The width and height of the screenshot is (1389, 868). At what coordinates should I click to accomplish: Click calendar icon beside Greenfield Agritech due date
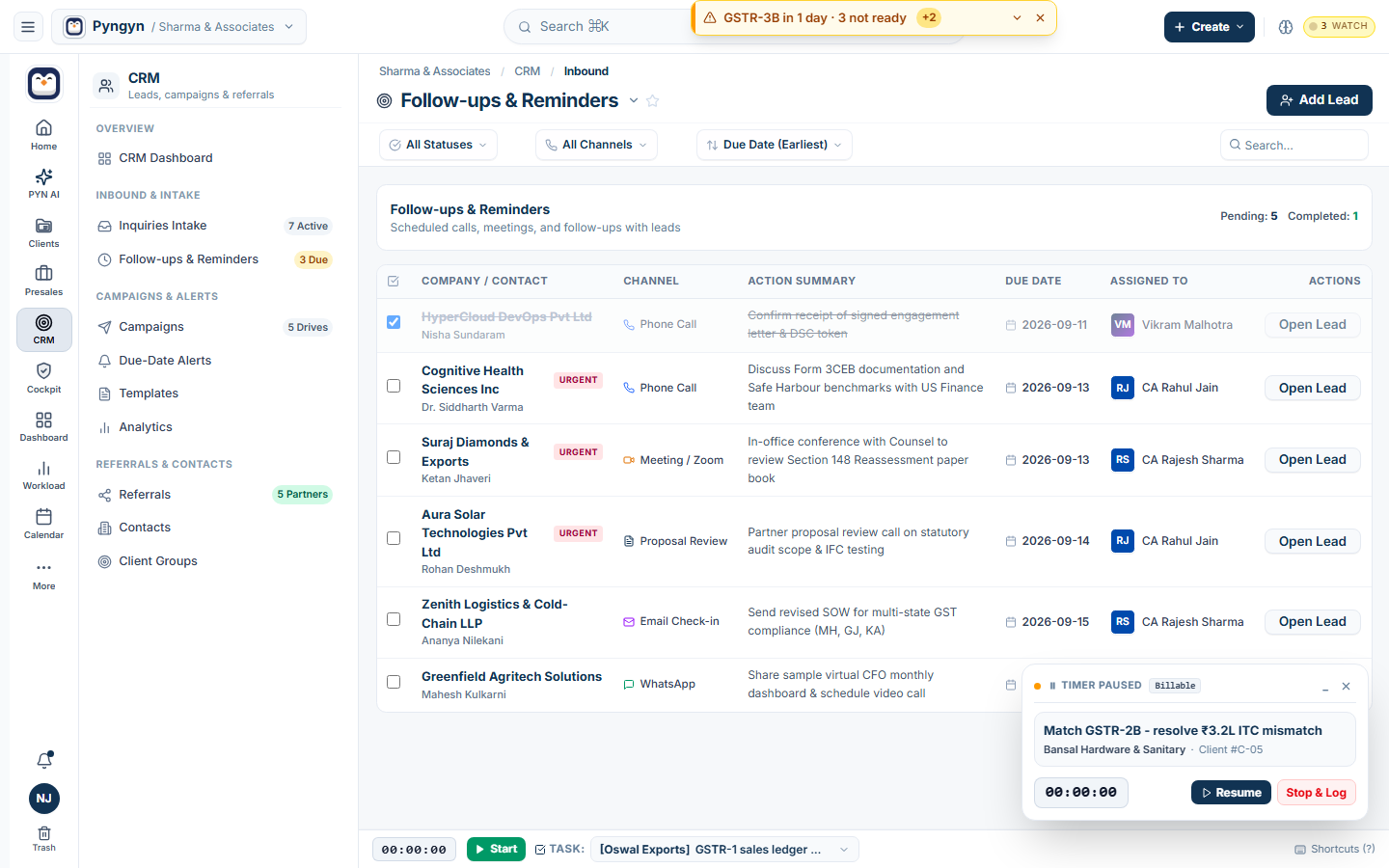pyautogui.click(x=1011, y=685)
